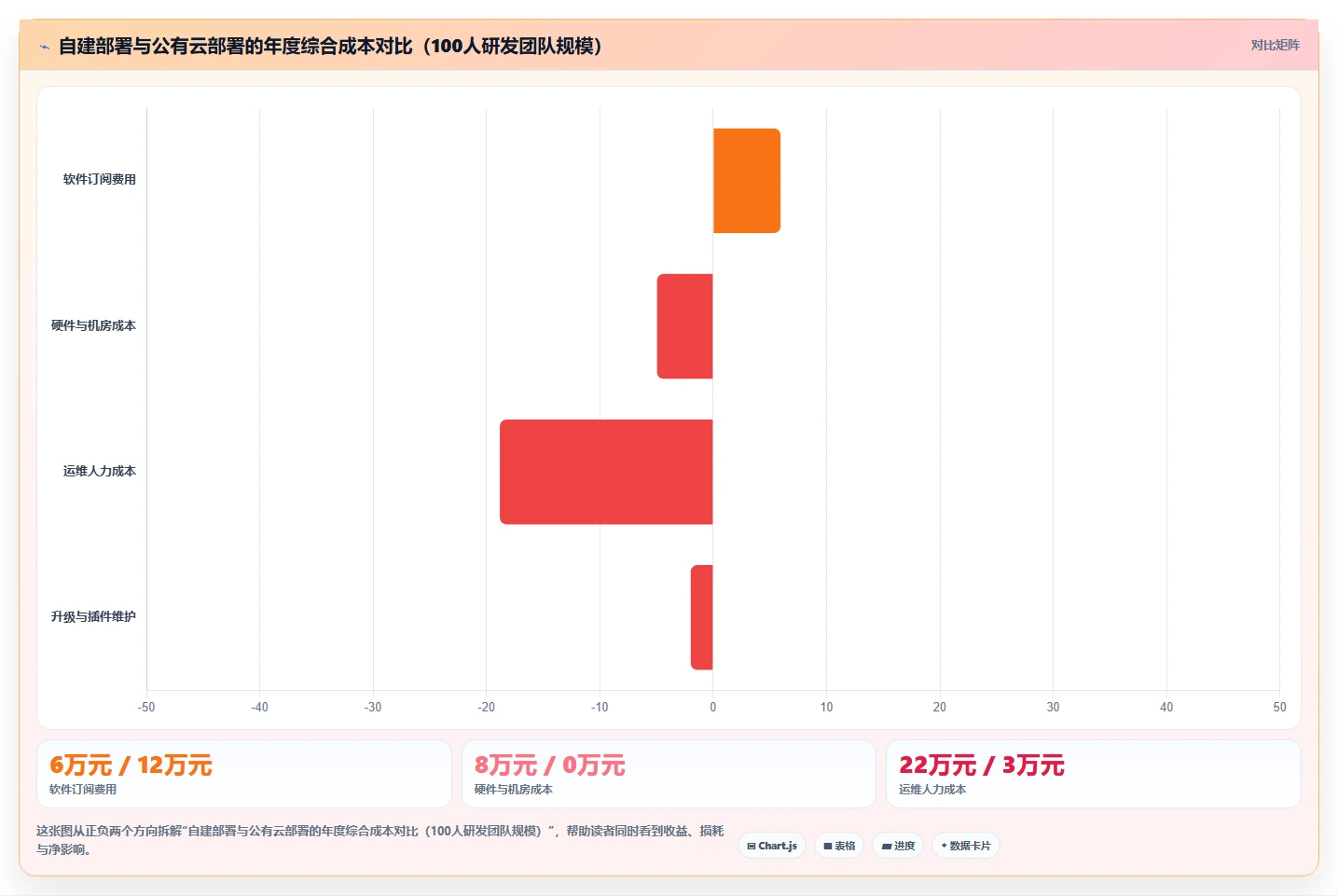1338x896 pixels.
Task: Click the red 升级与插件维护 bar
Action: (x=701, y=617)
